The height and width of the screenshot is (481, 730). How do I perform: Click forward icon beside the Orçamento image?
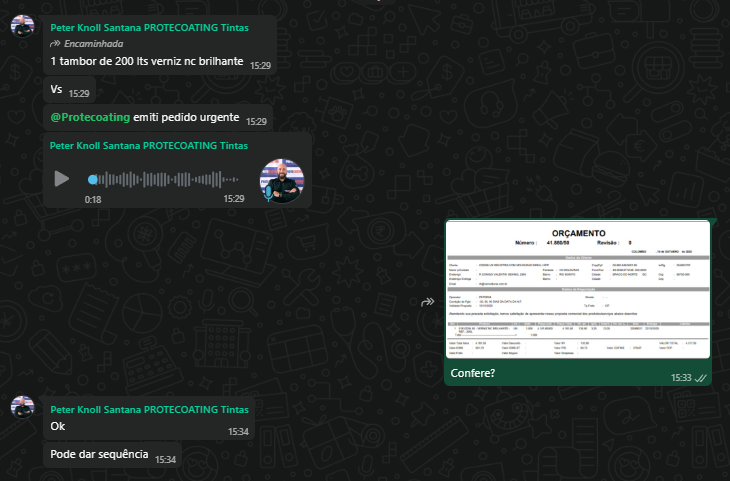pyautogui.click(x=427, y=302)
